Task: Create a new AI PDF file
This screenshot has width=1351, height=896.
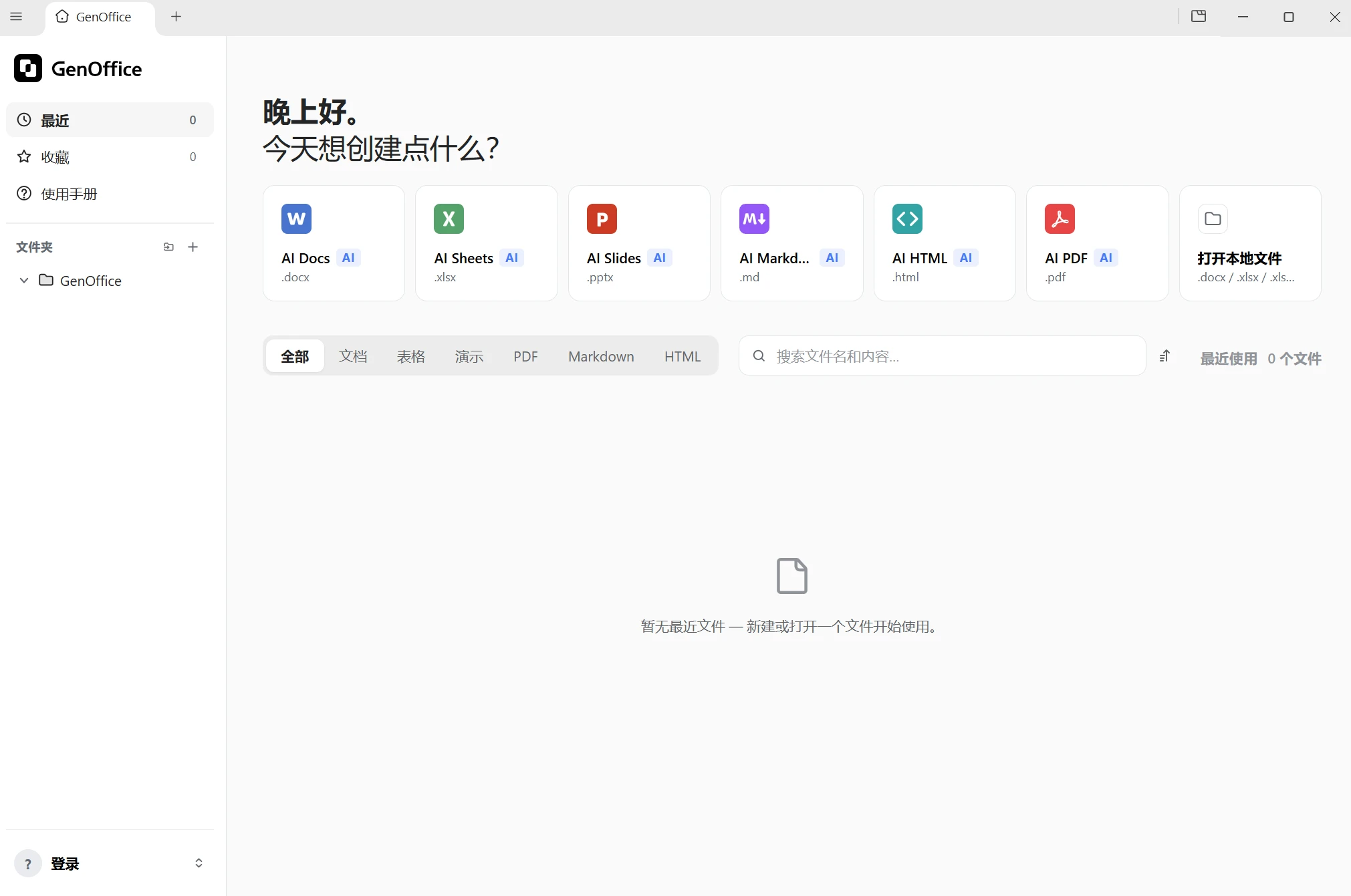Action: [x=1098, y=243]
